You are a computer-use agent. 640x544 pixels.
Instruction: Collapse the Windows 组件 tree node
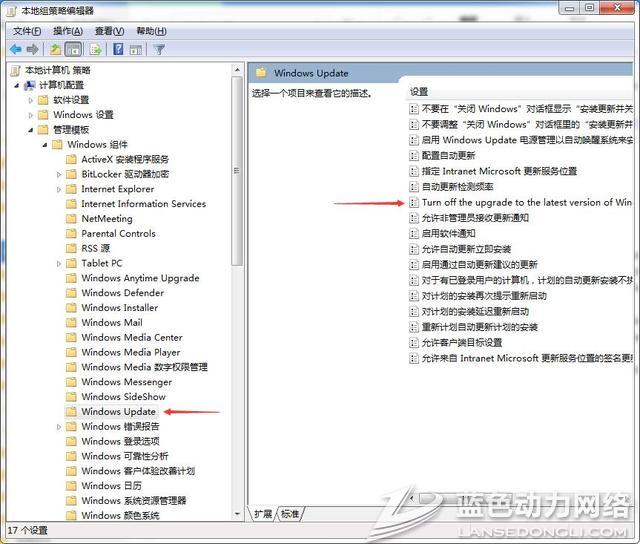pyautogui.click(x=45, y=145)
